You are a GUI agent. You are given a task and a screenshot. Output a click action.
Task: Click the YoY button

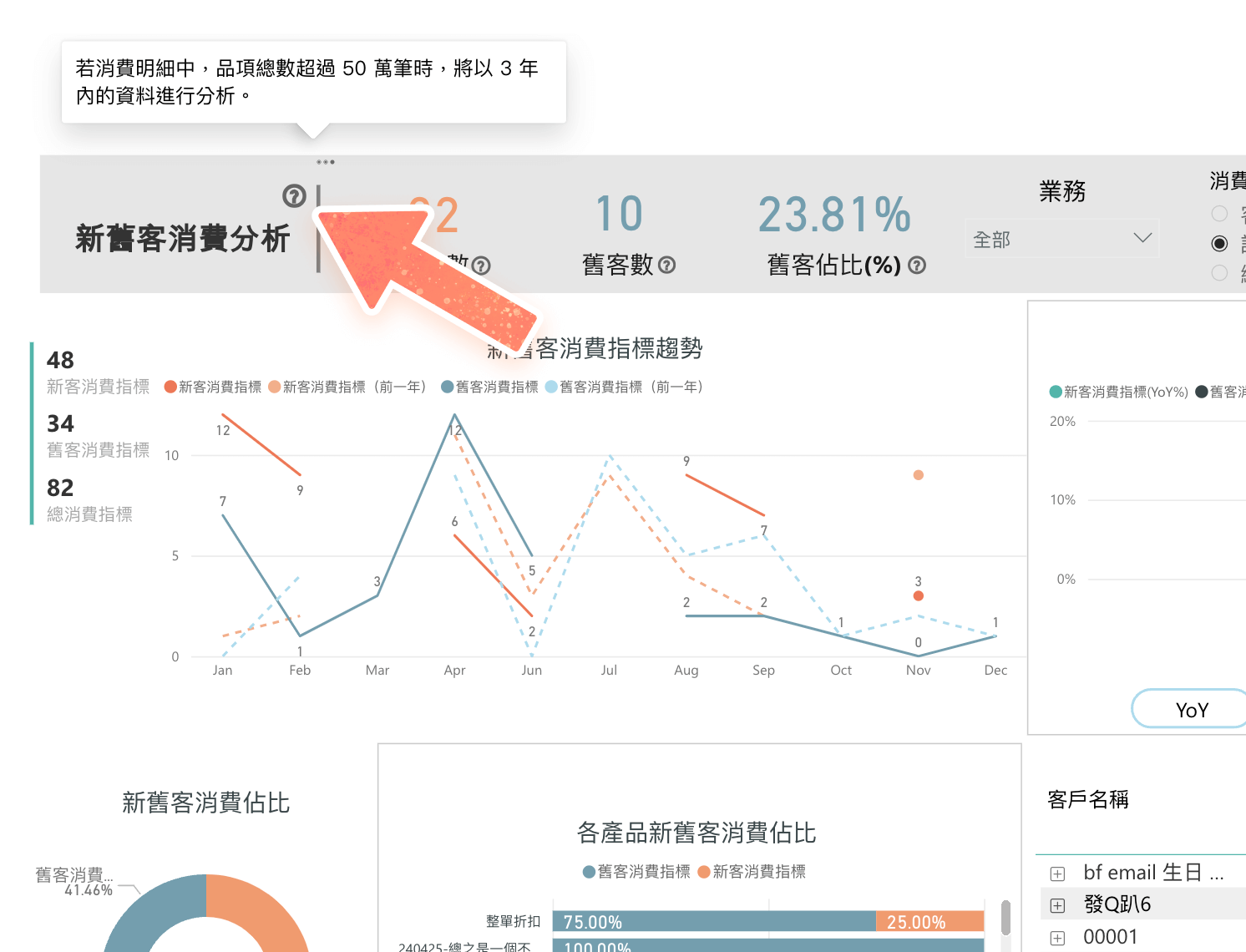[x=1191, y=710]
